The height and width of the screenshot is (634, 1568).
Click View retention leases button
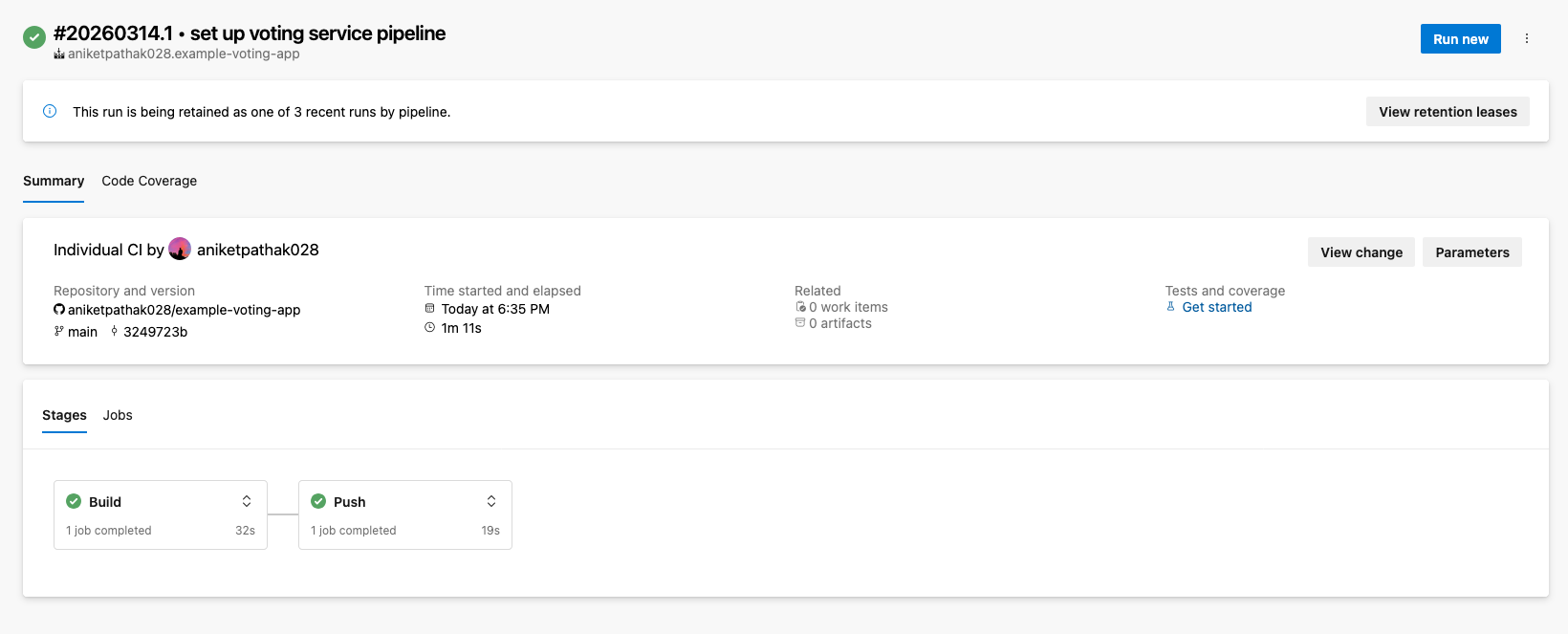1448,112
